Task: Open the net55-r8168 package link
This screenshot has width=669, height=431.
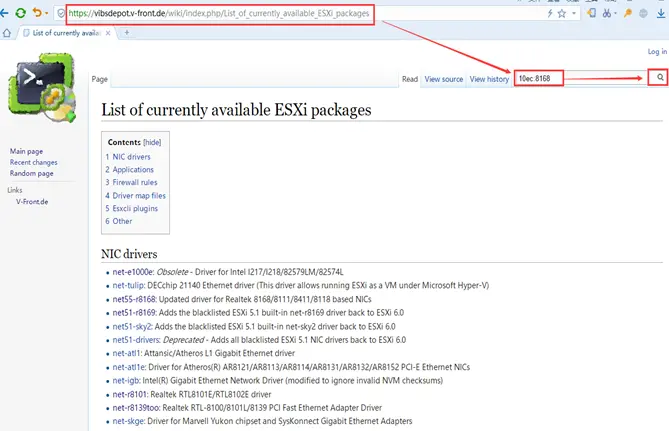Action: point(134,299)
